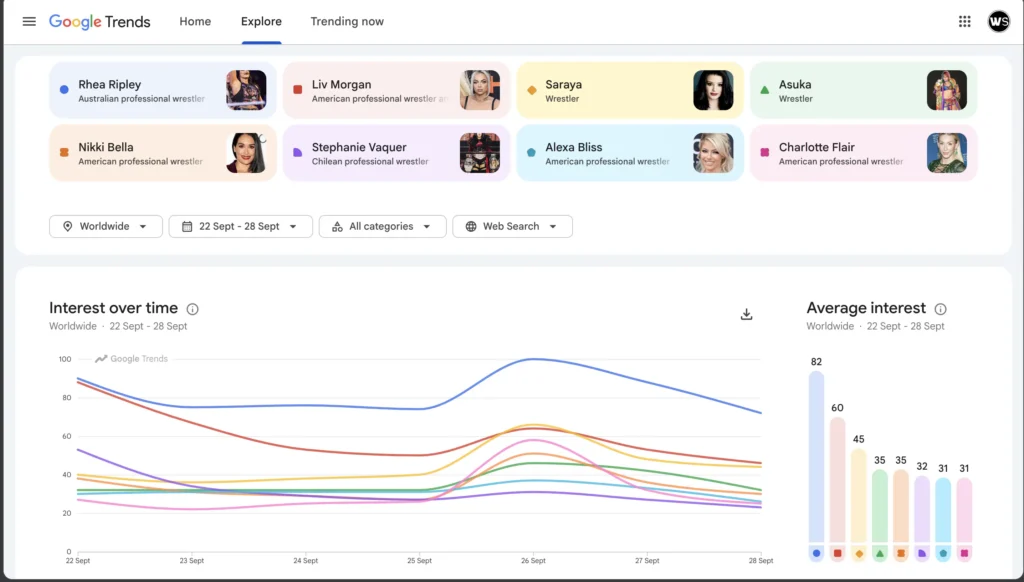Click the blue circle icon under the 82 bar
Image resolution: width=1024 pixels, height=582 pixels.
point(816,553)
